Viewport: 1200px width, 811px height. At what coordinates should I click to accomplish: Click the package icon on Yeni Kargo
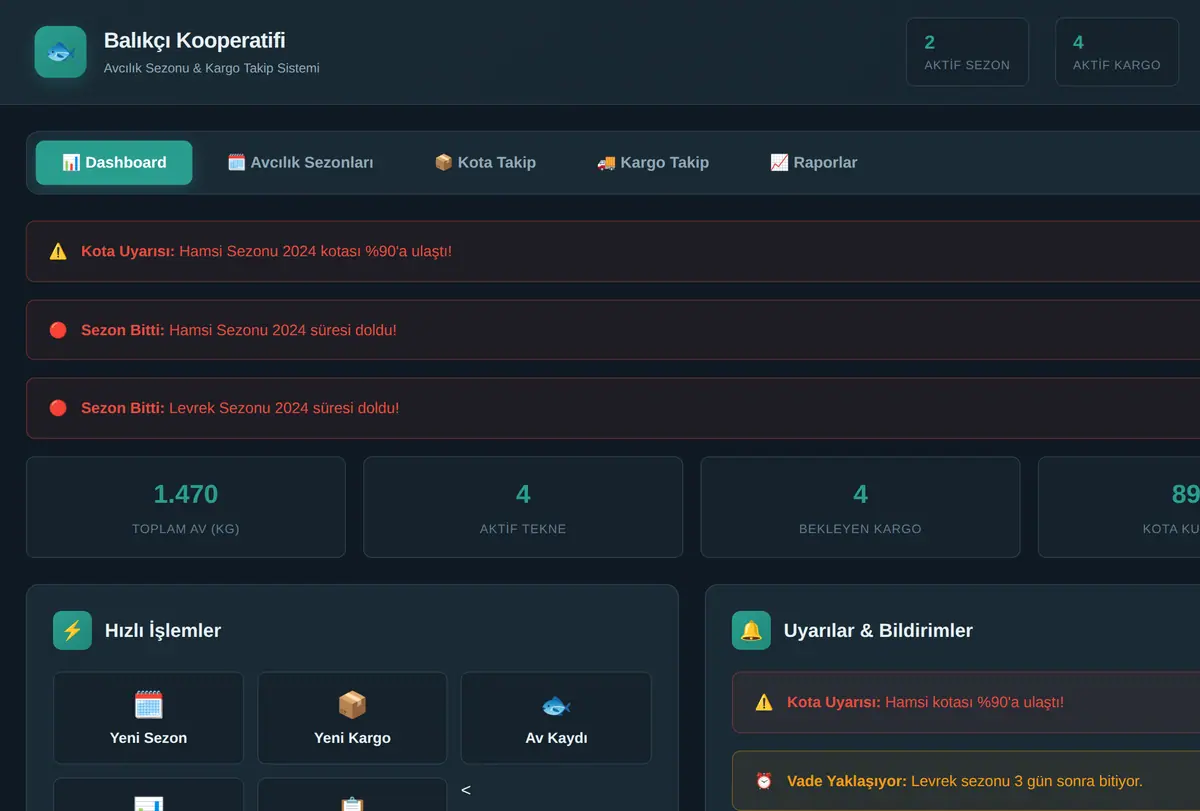352,705
